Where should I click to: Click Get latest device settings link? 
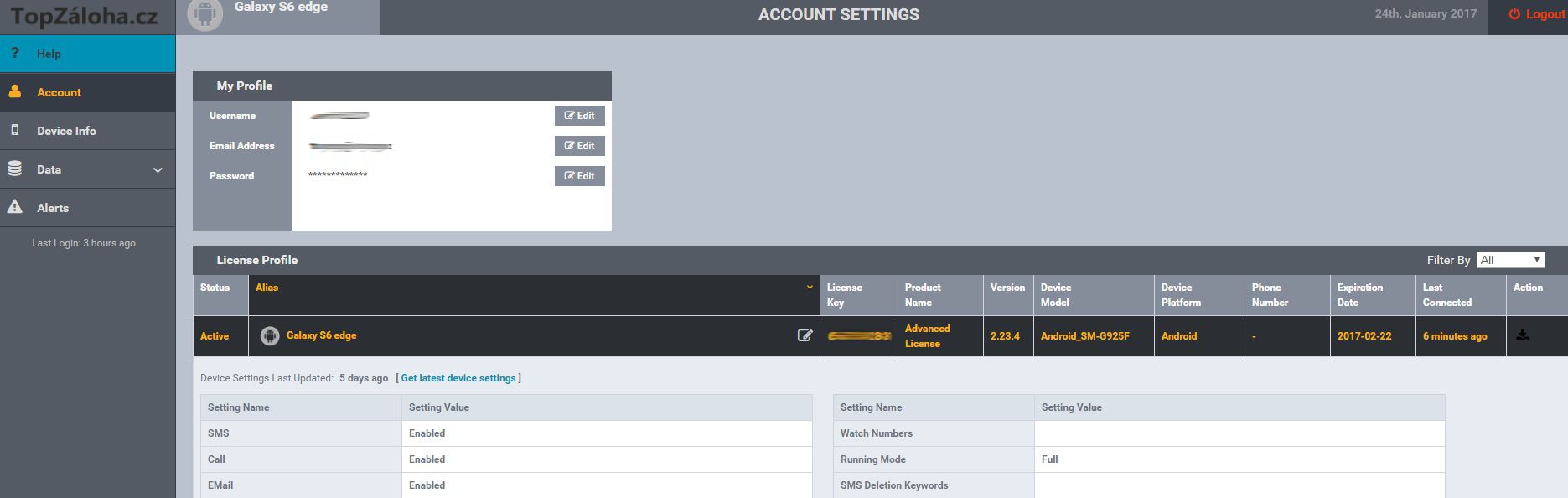pos(458,378)
